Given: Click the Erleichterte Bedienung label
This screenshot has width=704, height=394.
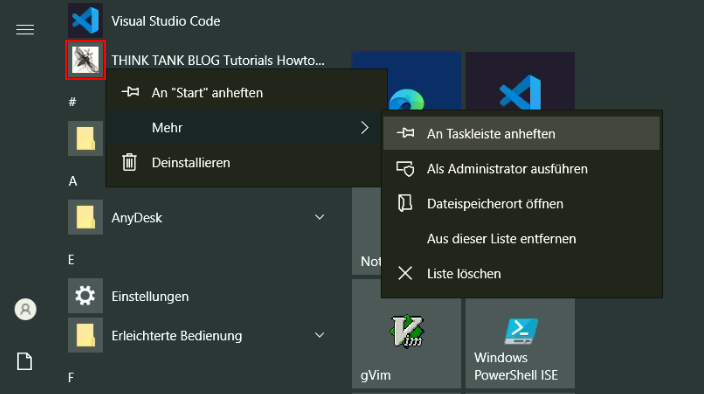Looking at the screenshot, I should point(176,336).
